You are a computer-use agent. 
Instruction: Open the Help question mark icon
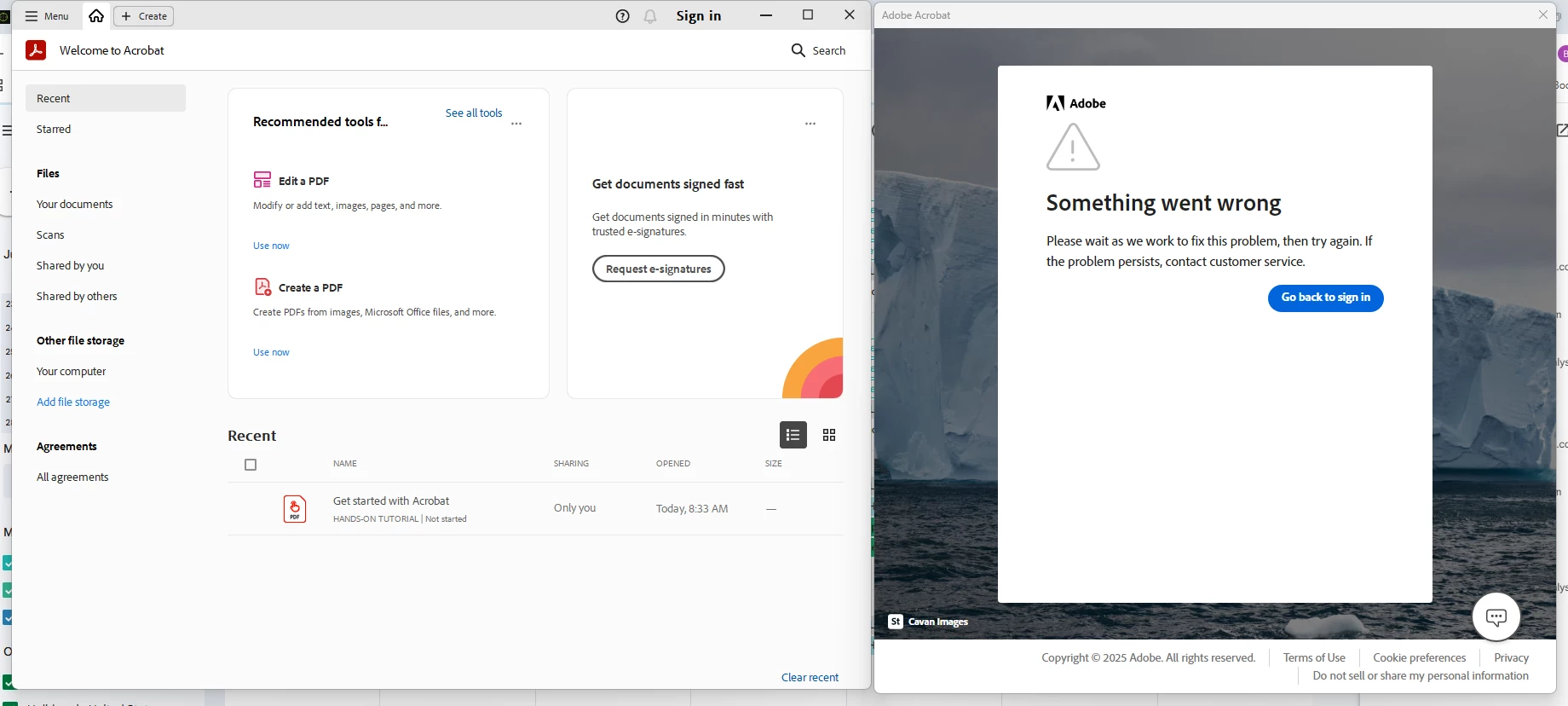623,16
